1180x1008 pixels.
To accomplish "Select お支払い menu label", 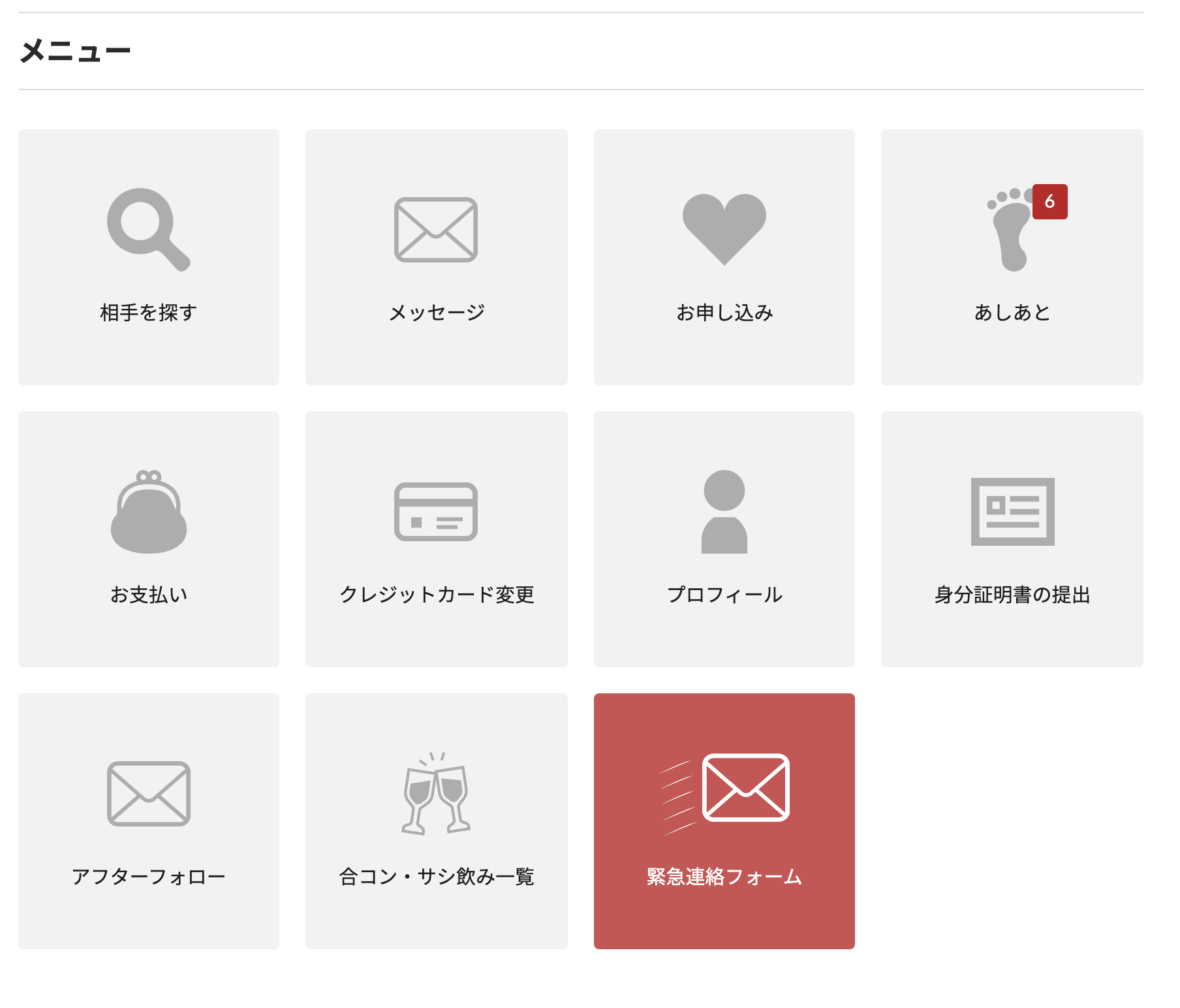I will [149, 595].
